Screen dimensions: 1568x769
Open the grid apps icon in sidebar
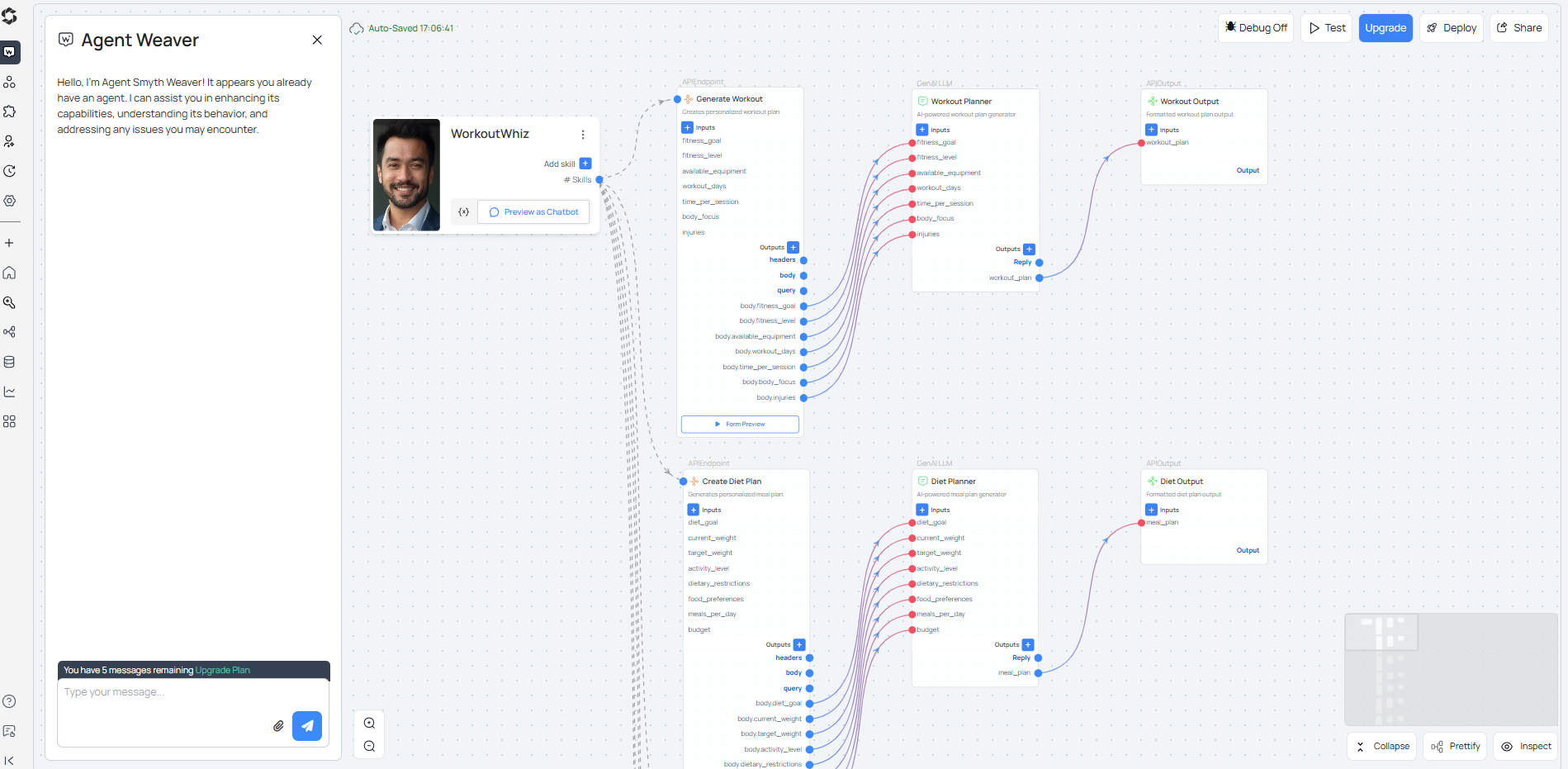click(x=10, y=421)
